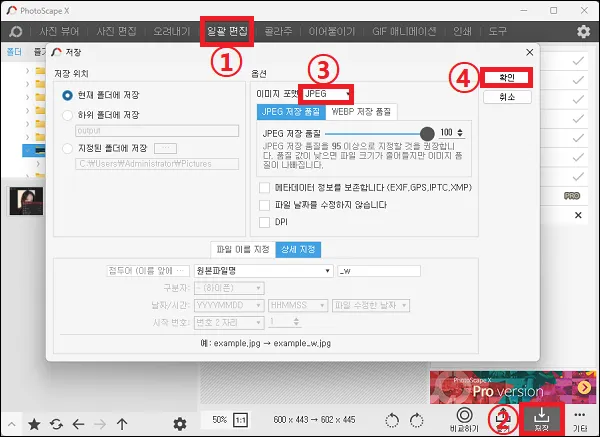The image size is (600, 437).
Task: Open the 파일 수정한 날짜 dropdown
Action: (x=371, y=305)
